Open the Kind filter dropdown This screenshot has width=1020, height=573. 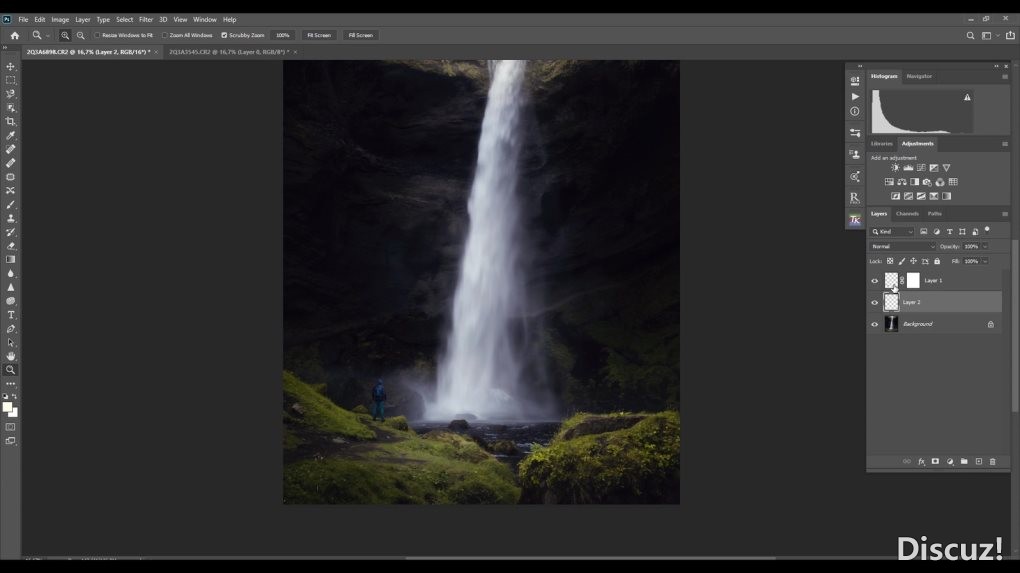point(892,232)
